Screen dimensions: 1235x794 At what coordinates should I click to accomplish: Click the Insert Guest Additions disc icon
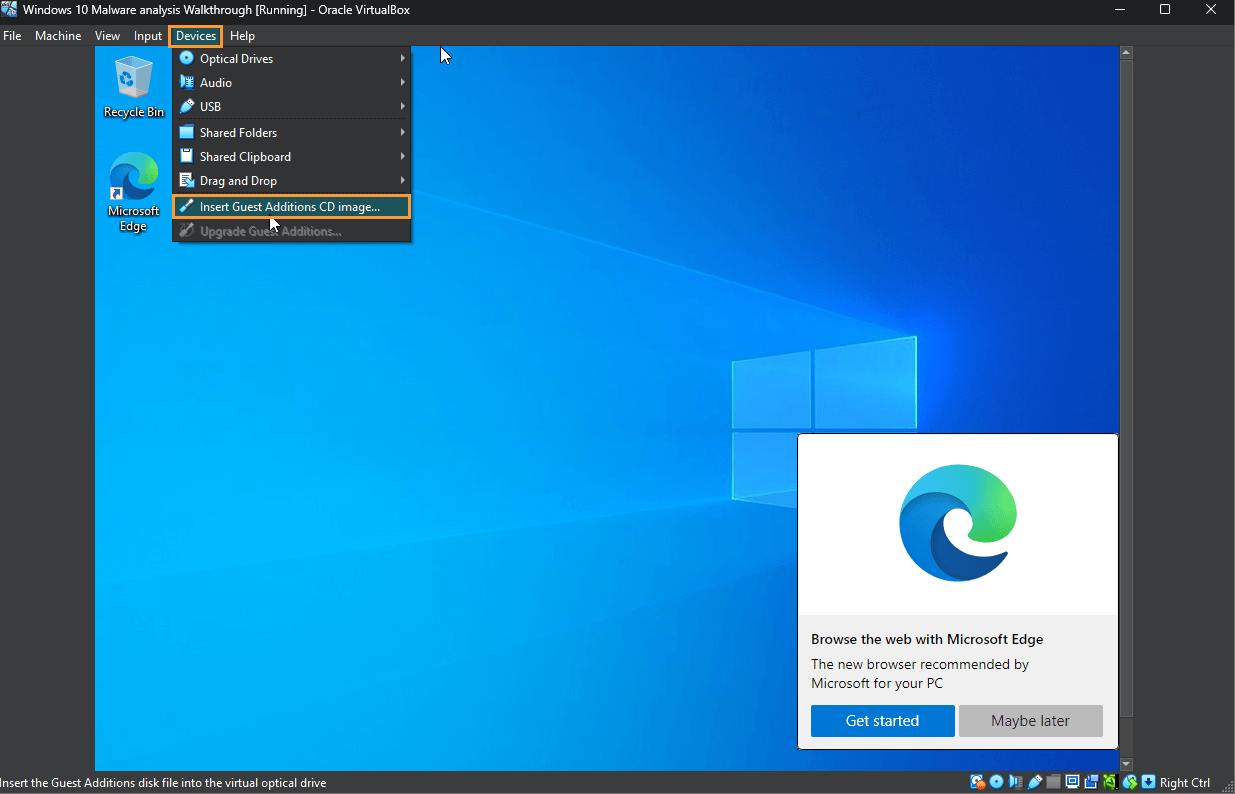click(x=186, y=207)
